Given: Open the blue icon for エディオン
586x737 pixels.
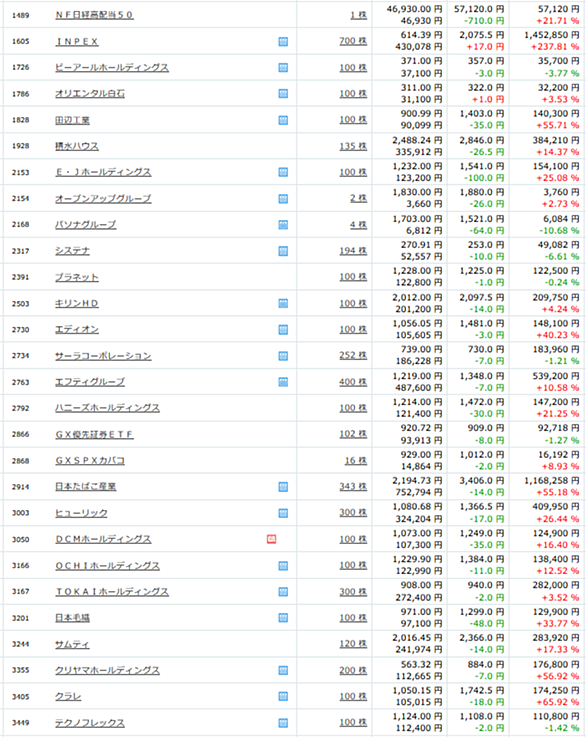Looking at the screenshot, I should [283, 329].
